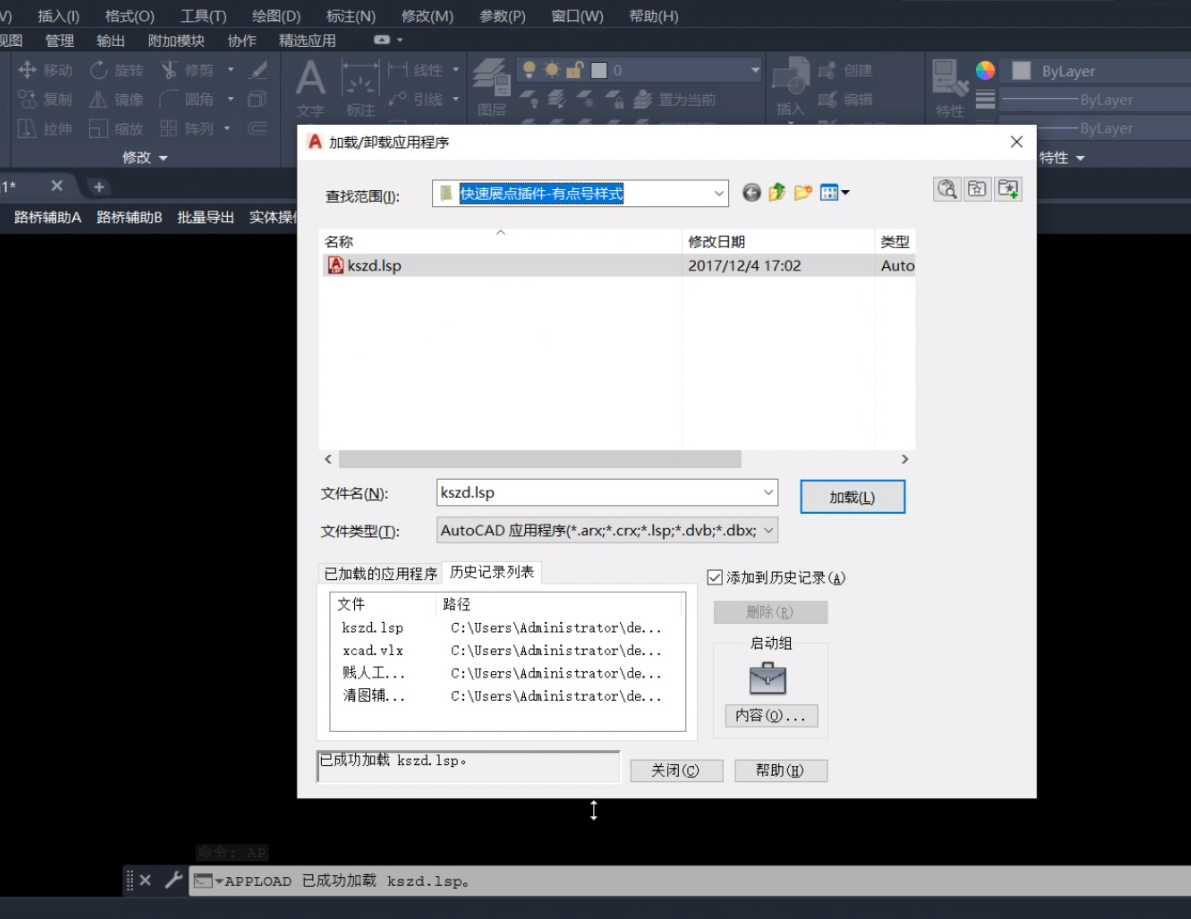This screenshot has width=1191, height=919.
Task: Toggle the 添加到历史记录 checkbox
Action: click(715, 577)
